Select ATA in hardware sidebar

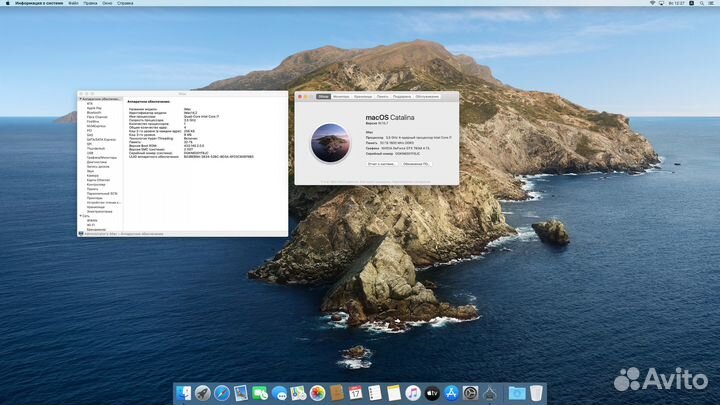tap(90, 104)
